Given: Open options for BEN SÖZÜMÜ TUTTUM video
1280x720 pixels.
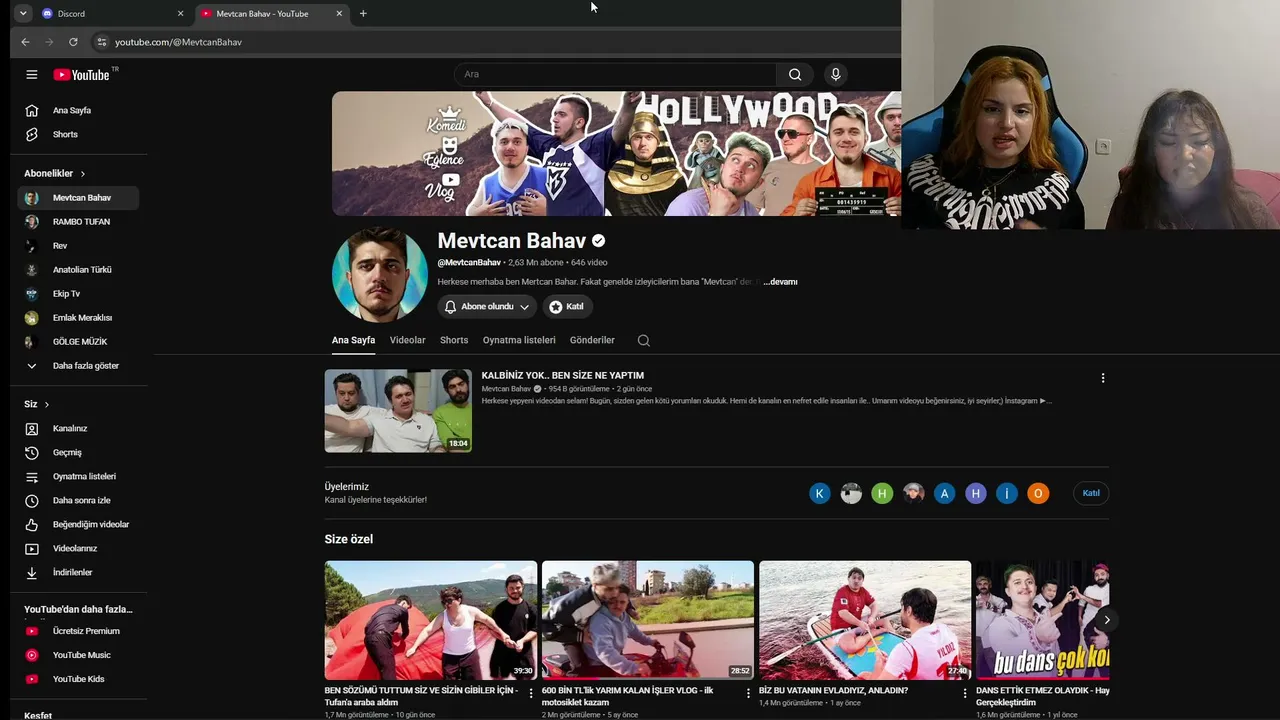Looking at the screenshot, I should click(531, 693).
